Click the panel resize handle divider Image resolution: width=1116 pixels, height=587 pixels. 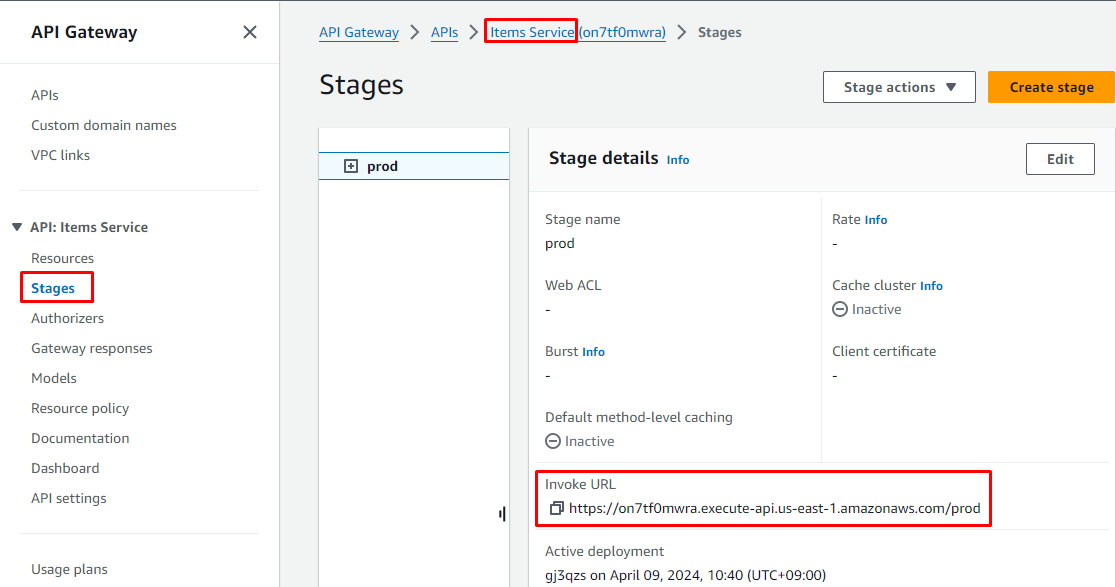pos(502,513)
